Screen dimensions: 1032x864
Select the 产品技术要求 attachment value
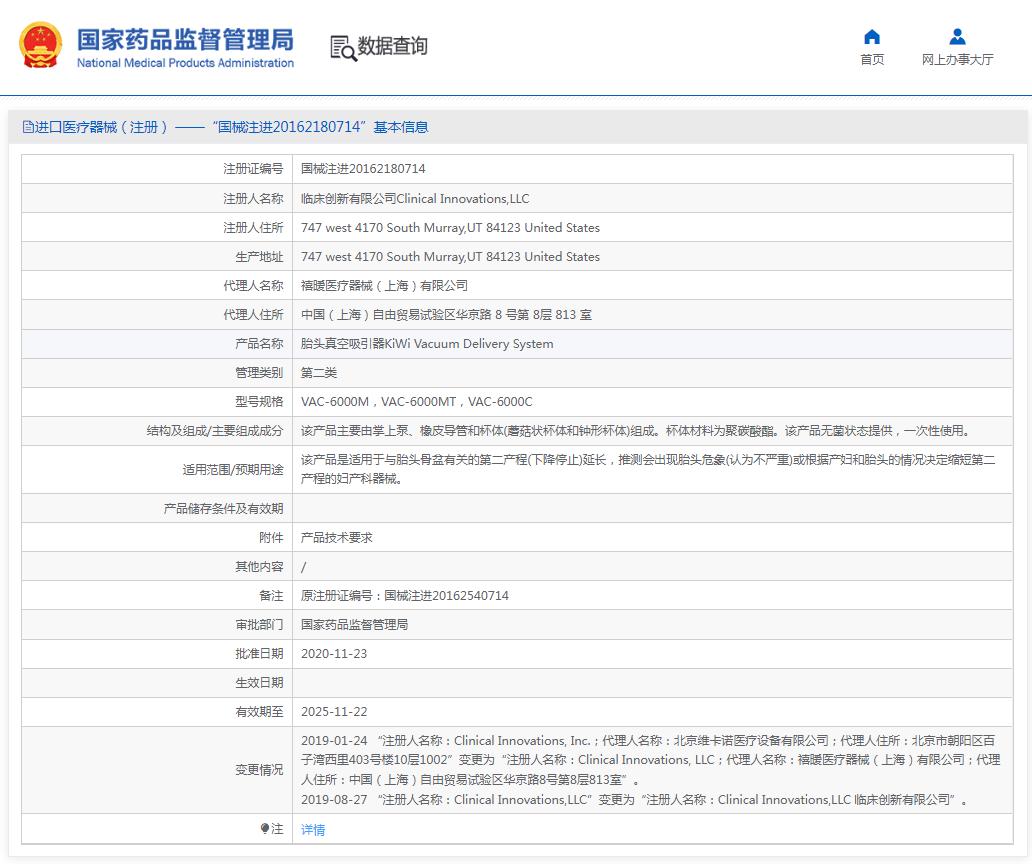point(336,537)
